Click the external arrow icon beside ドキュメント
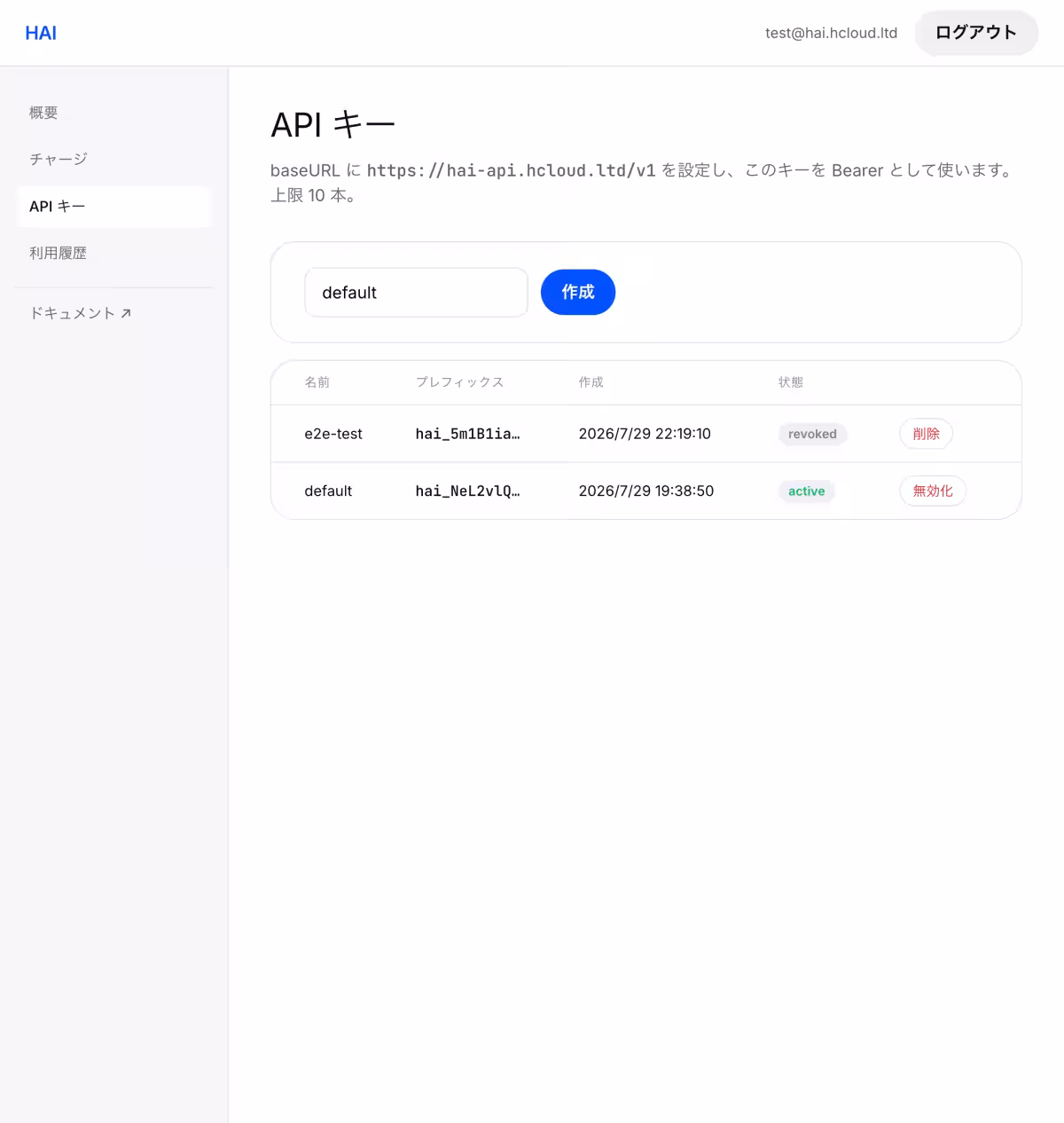Image resolution: width=1064 pixels, height=1123 pixels. [x=126, y=313]
